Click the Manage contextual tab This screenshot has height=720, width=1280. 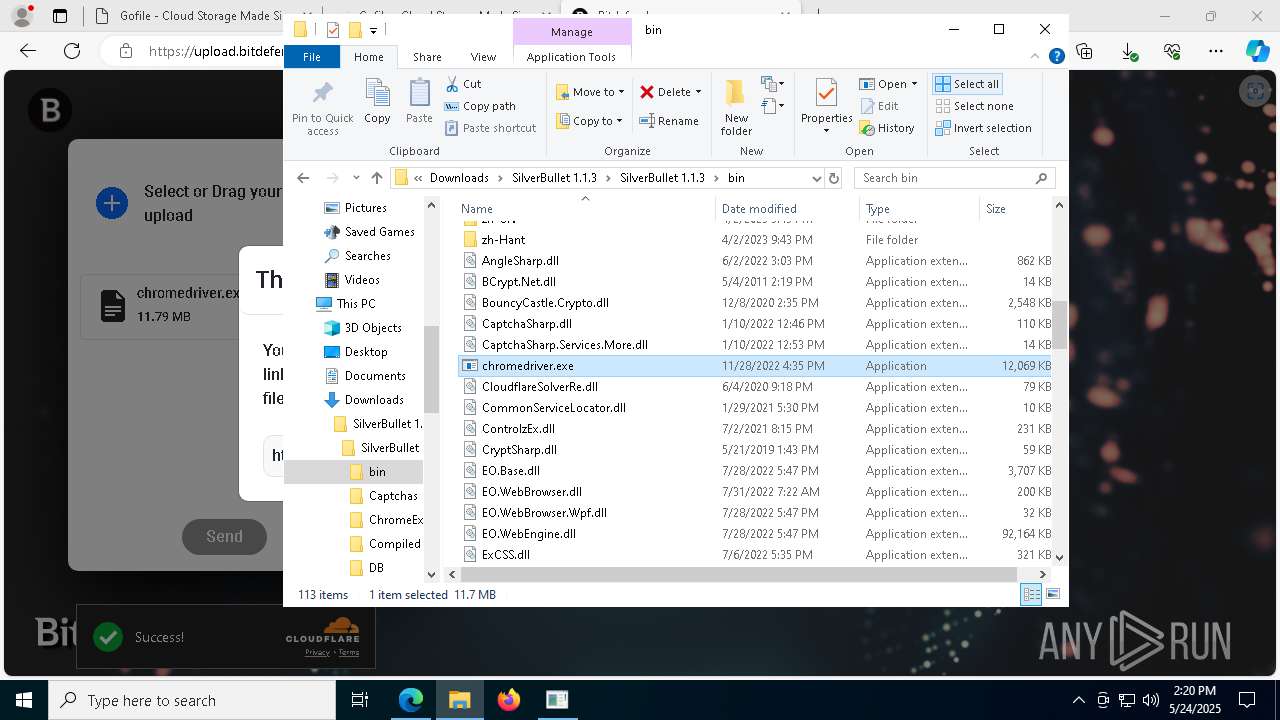(571, 32)
